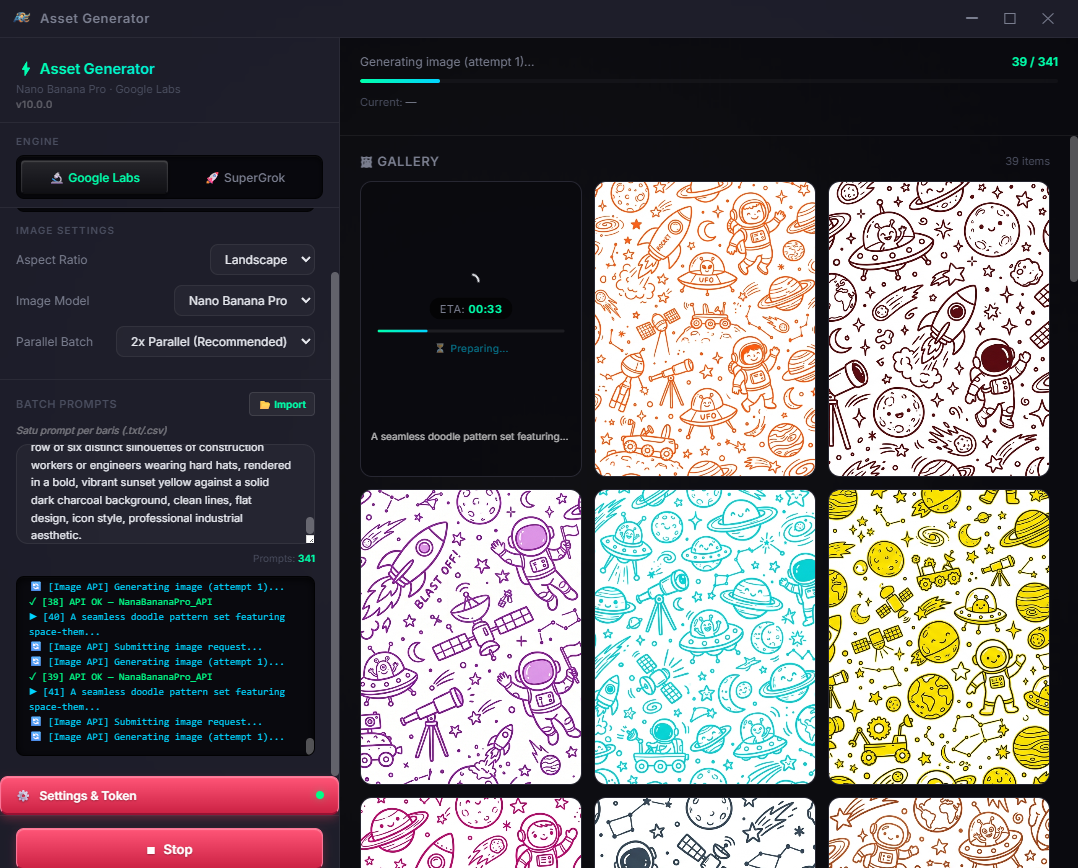Open the purple BLAST OFF doodle thumbnail
The width and height of the screenshot is (1078, 868).
coord(471,636)
